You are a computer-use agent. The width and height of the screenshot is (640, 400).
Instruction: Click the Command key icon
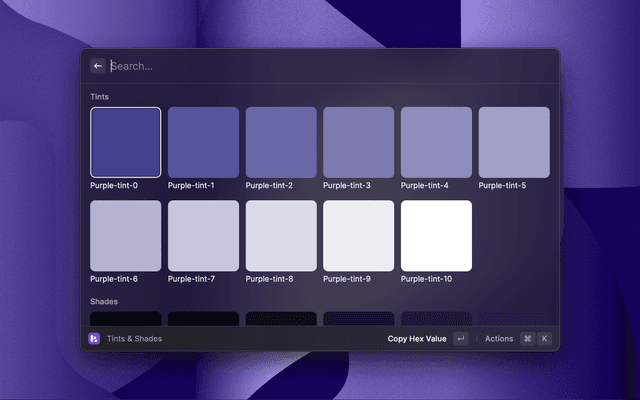pyautogui.click(x=527, y=339)
